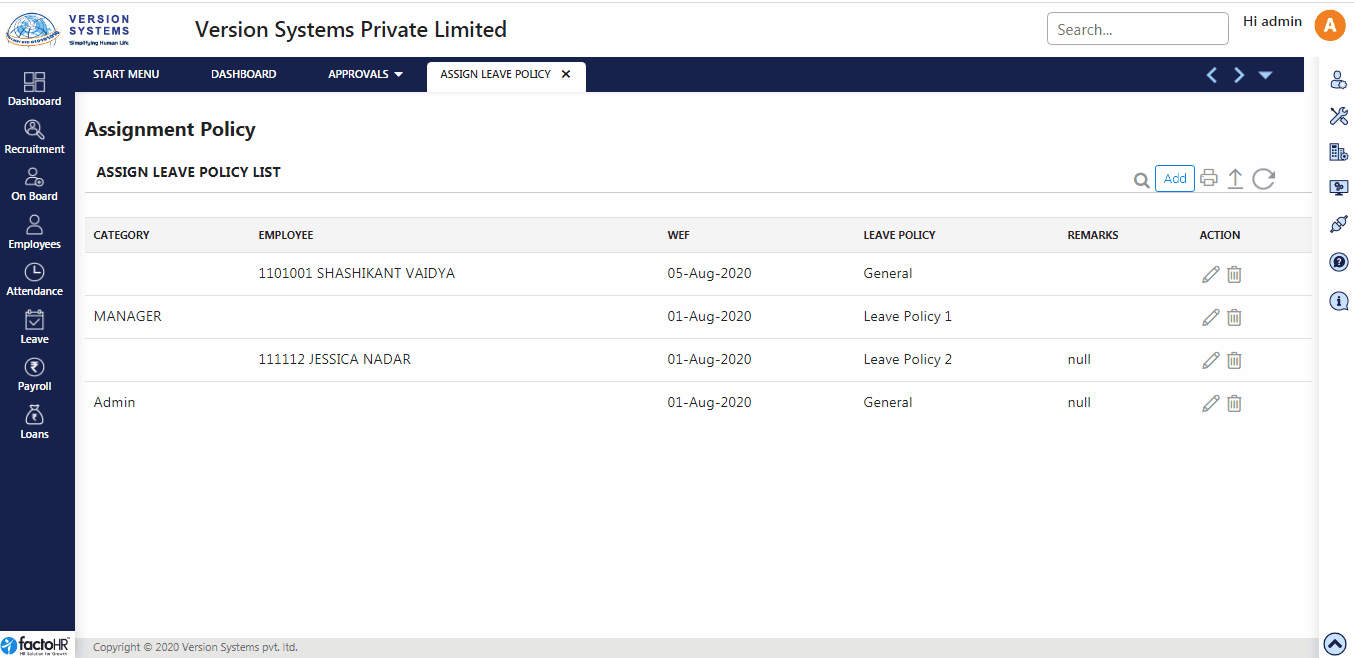Click the upload arrow icon
Screen dimensions: 1354x658
[x=1235, y=179]
